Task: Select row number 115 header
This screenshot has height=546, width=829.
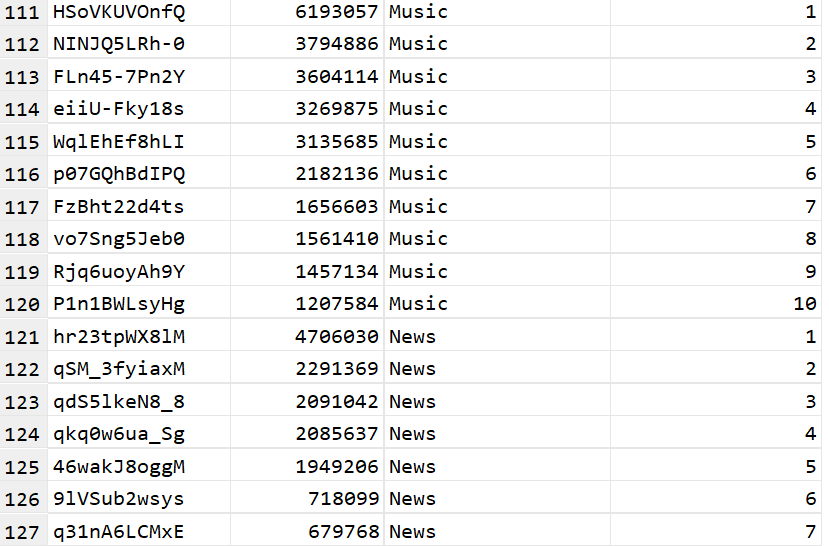Action: click(x=23, y=142)
